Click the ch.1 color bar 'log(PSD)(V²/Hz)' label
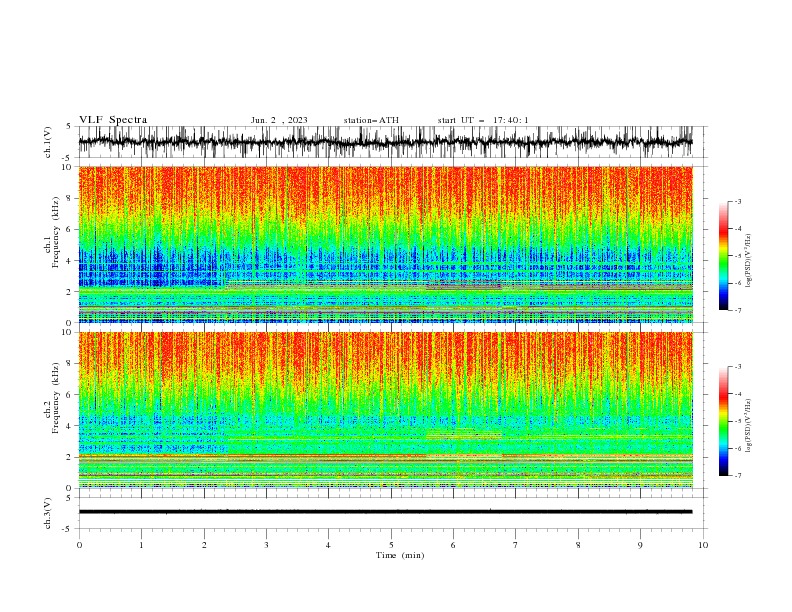 [x=749, y=261]
